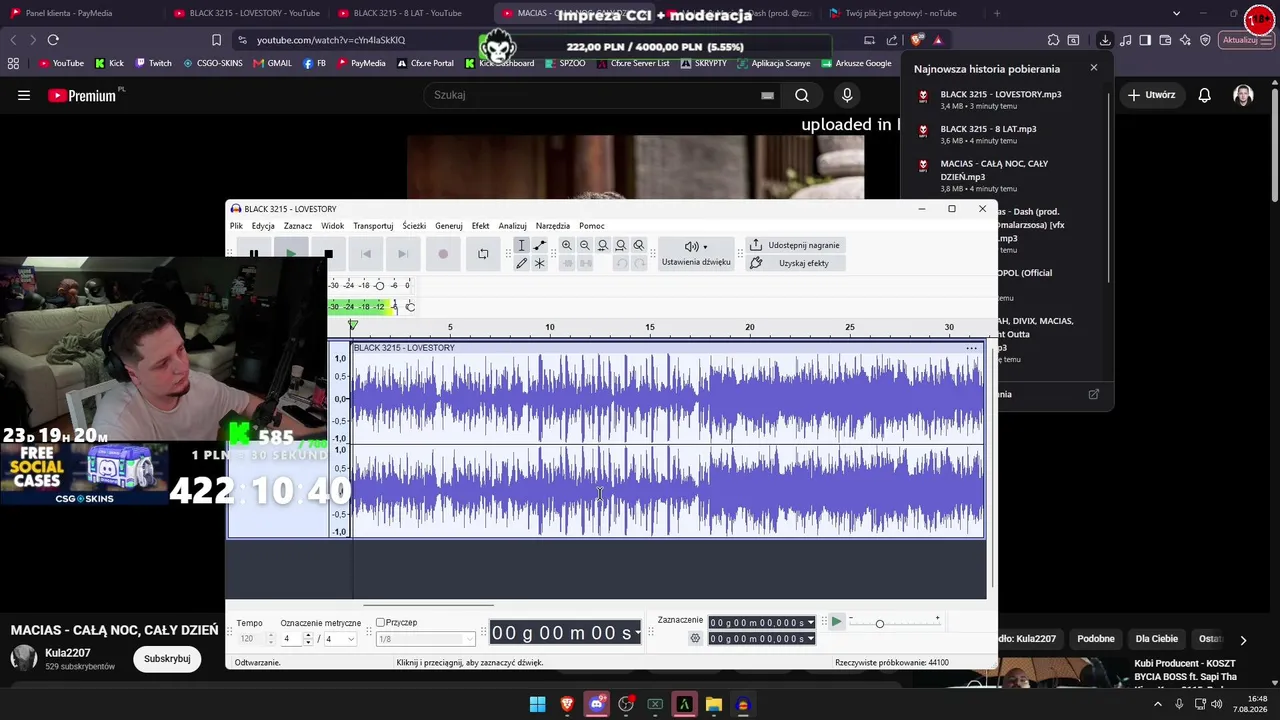This screenshot has width=1280, height=720.
Task: Select the Draw (pencil) tool
Action: [521, 263]
